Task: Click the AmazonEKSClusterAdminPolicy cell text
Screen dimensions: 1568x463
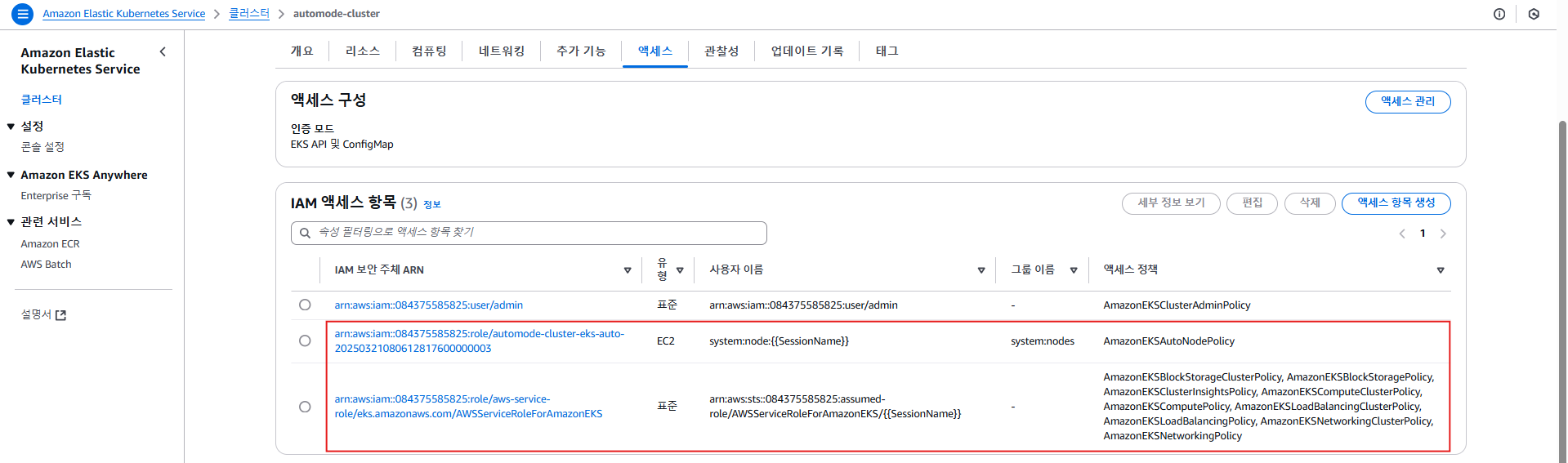Action: coord(1177,305)
